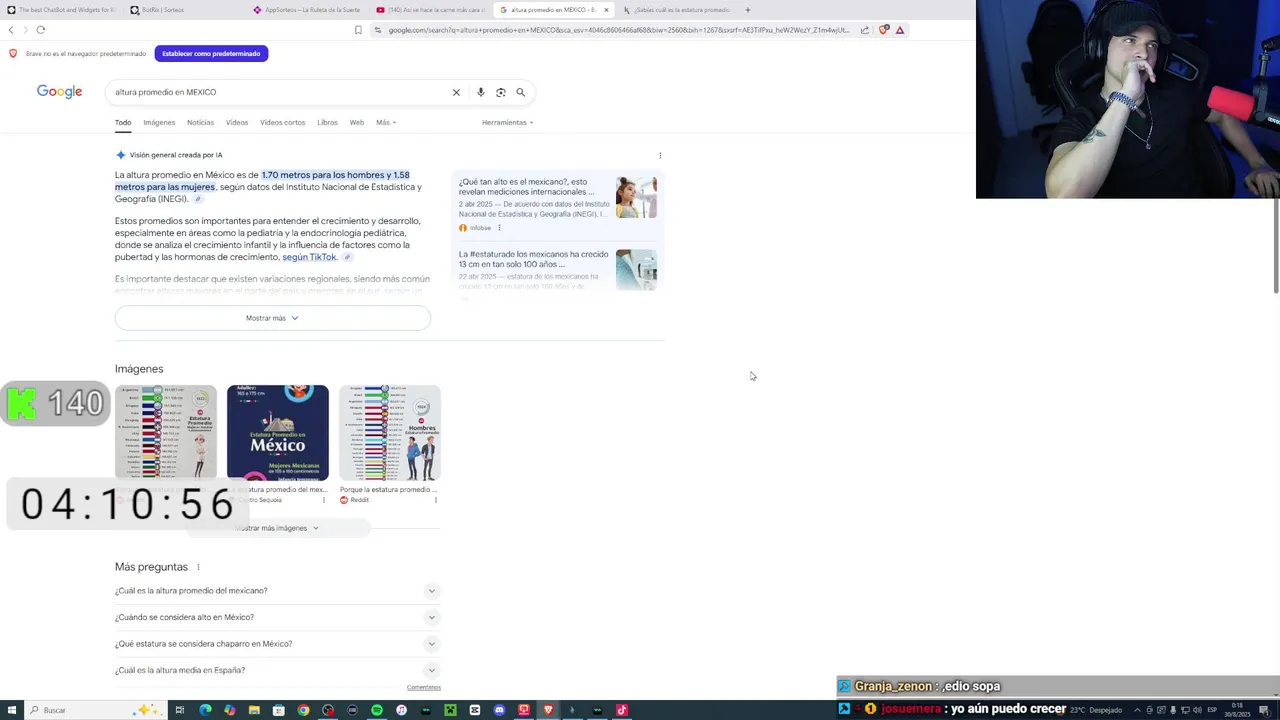The height and width of the screenshot is (720, 1280).
Task: Open AI overview three-dot options
Action: pyautogui.click(x=660, y=155)
